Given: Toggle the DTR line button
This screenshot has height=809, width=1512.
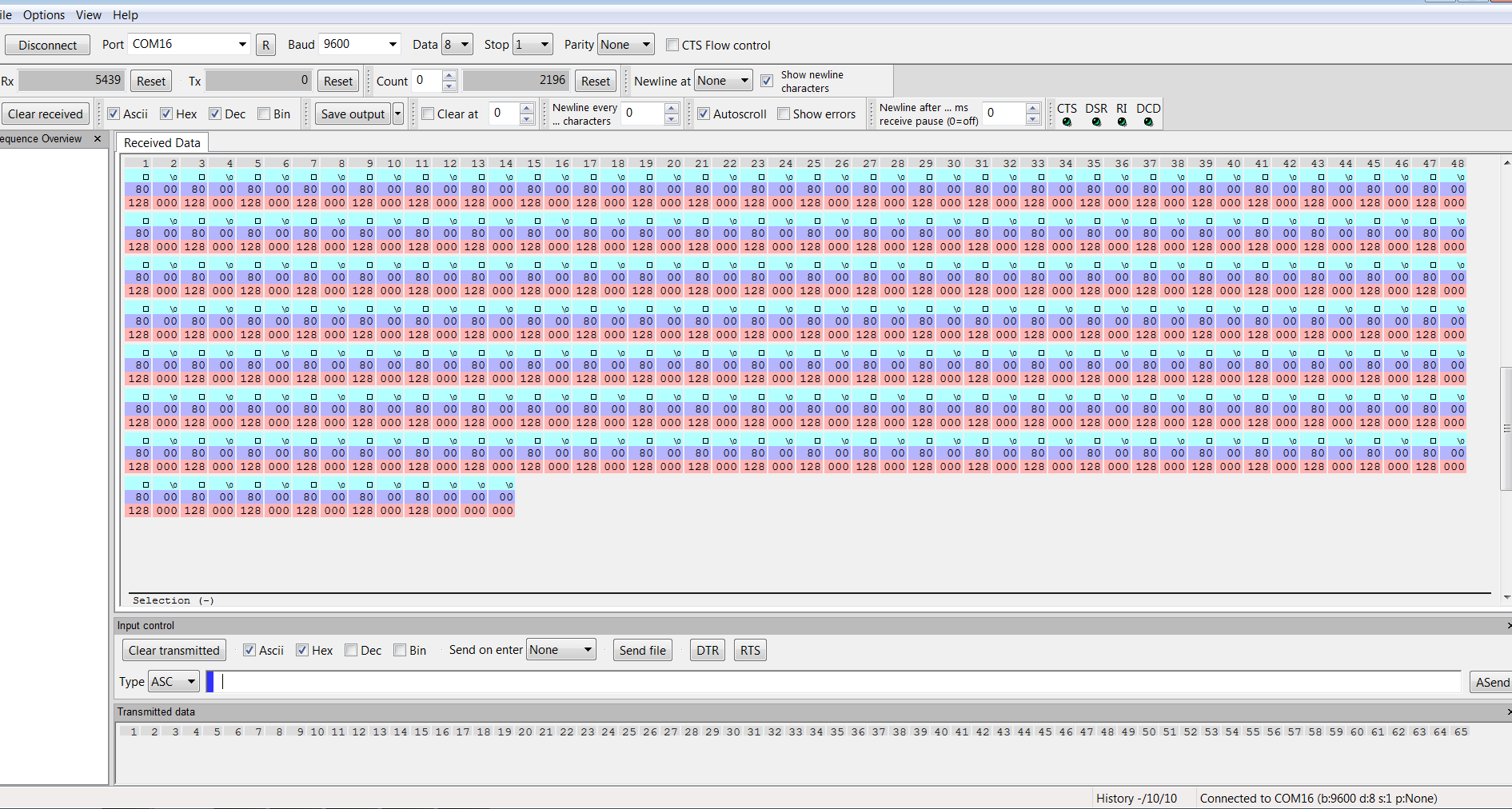Looking at the screenshot, I should (708, 651).
